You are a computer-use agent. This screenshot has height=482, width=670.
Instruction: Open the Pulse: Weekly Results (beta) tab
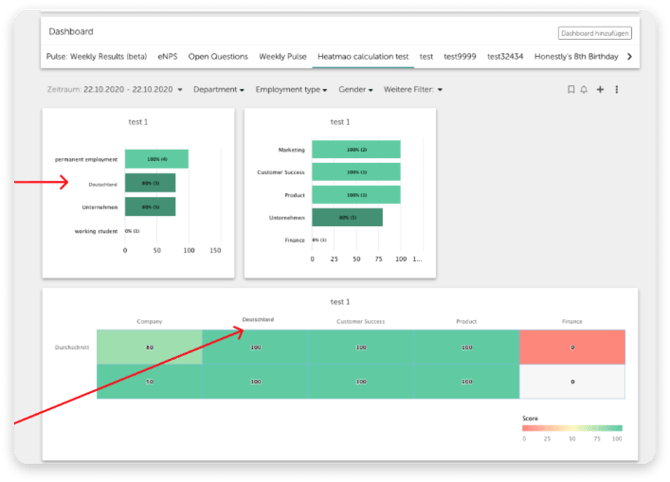tap(96, 57)
